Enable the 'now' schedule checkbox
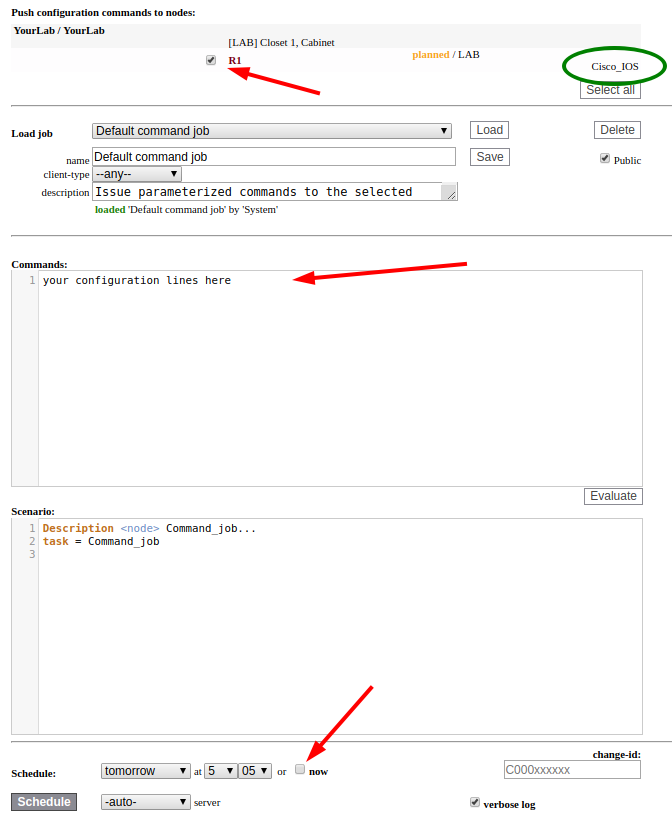Viewport: 672px width, 820px height. coord(300,769)
